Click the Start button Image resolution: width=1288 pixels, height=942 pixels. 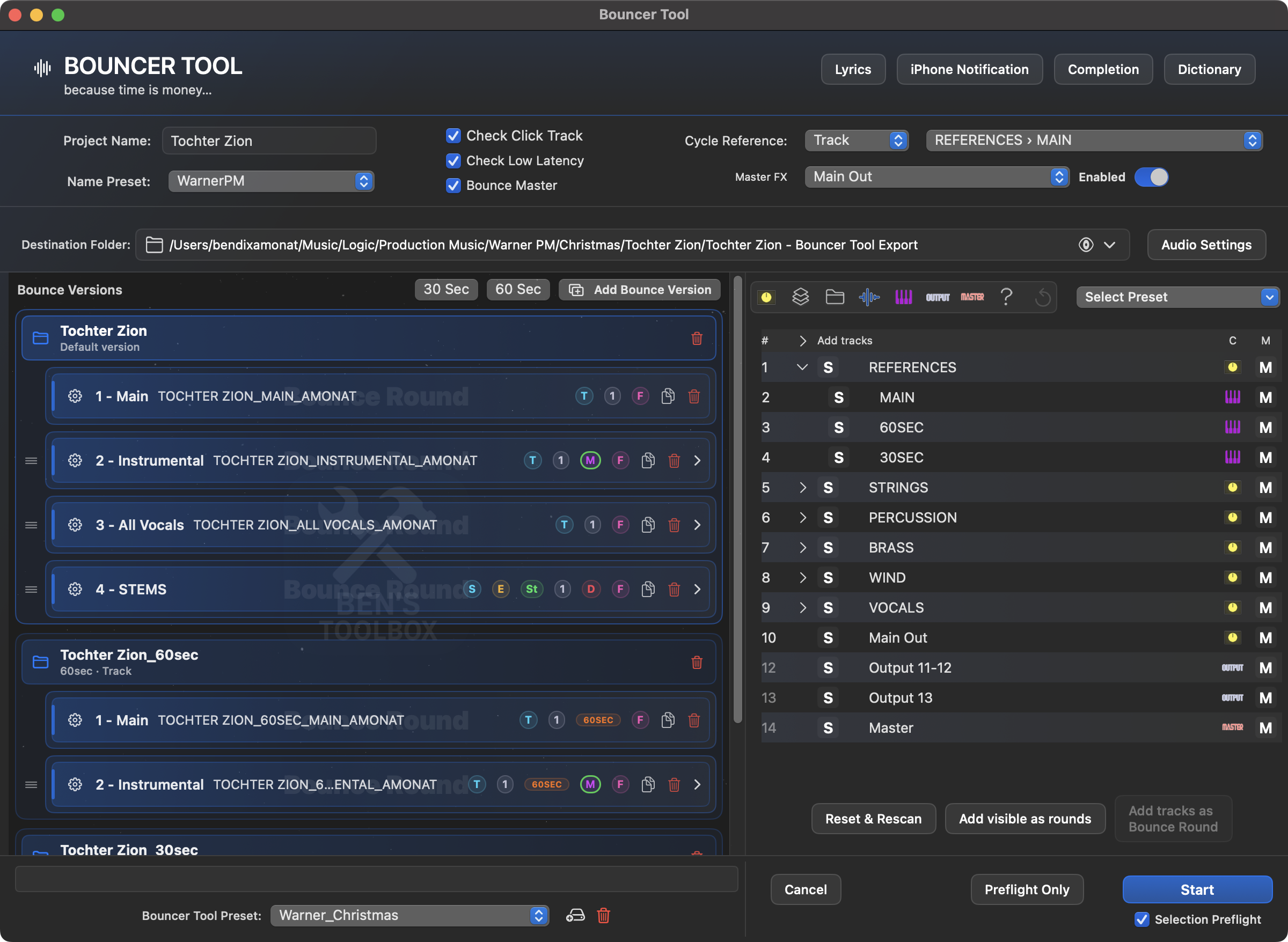[1197, 889]
